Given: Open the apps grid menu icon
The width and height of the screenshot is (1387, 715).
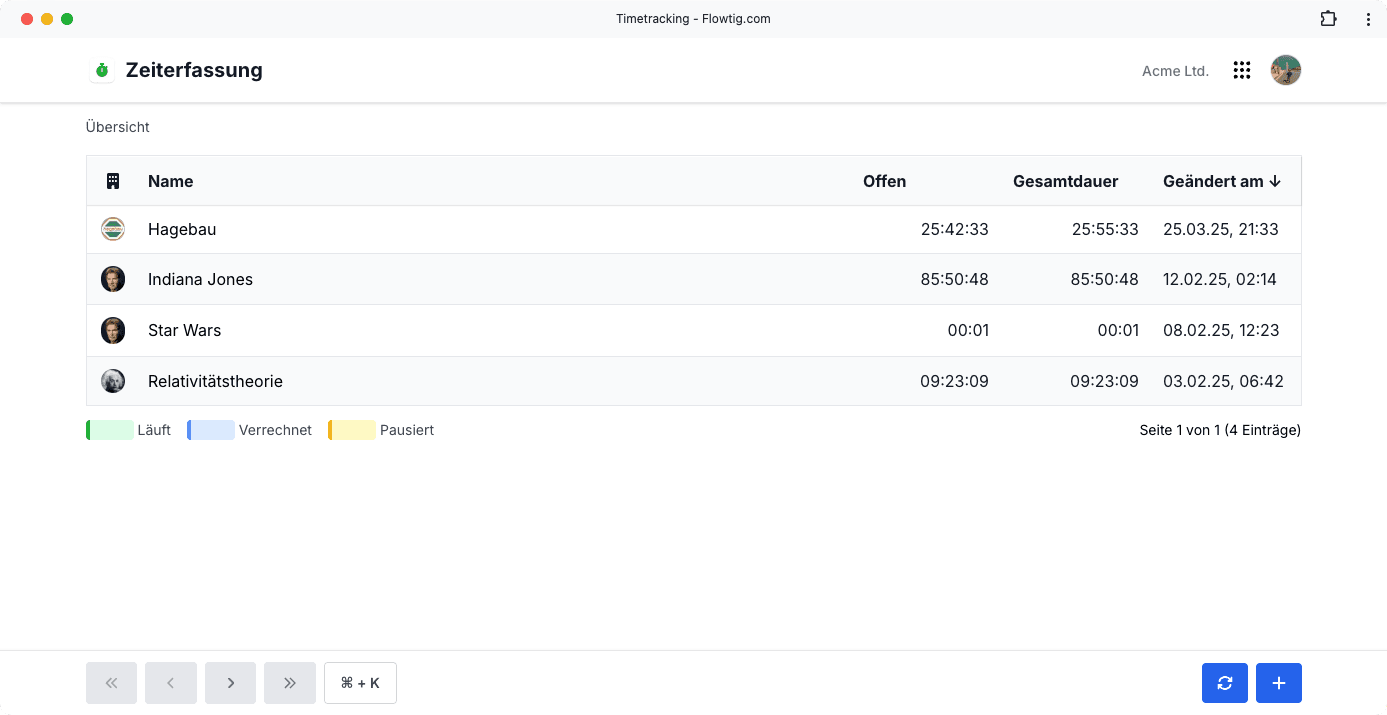Looking at the screenshot, I should pyautogui.click(x=1242, y=70).
